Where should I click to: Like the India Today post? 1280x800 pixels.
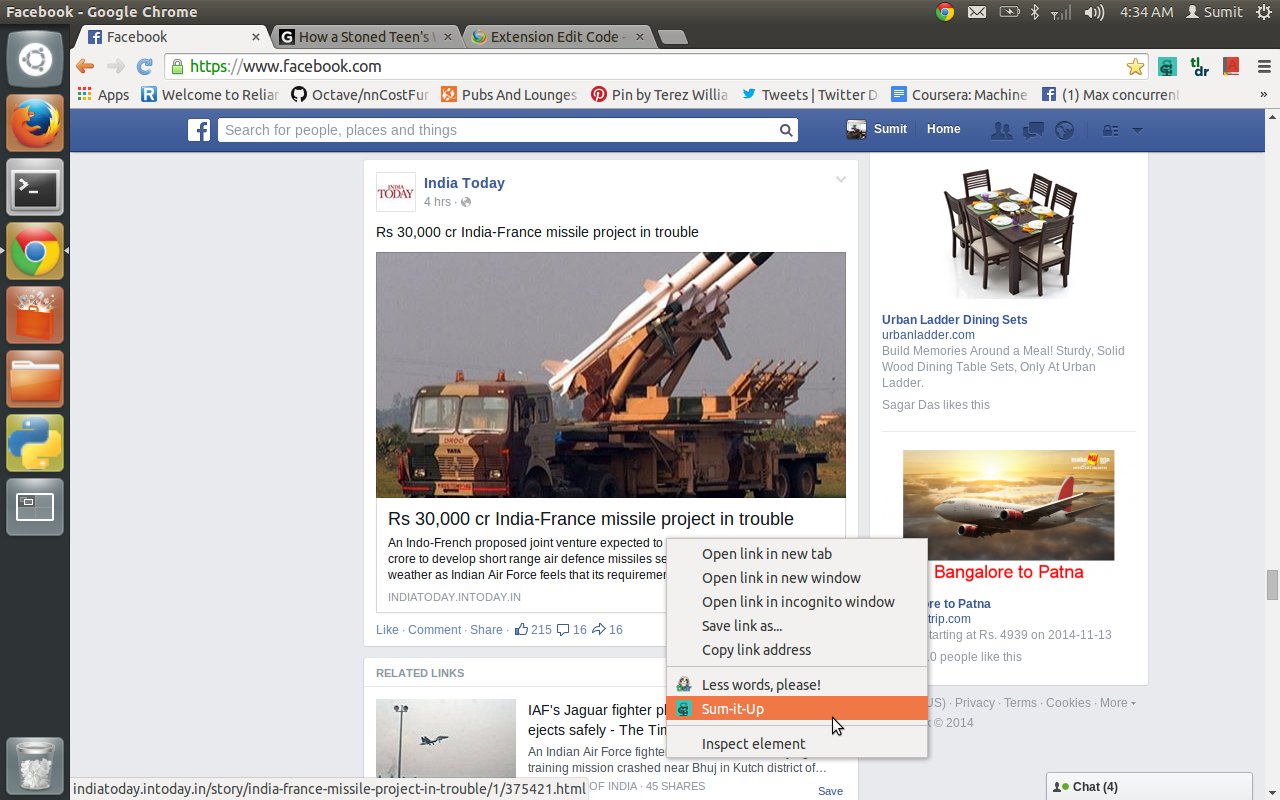(387, 630)
